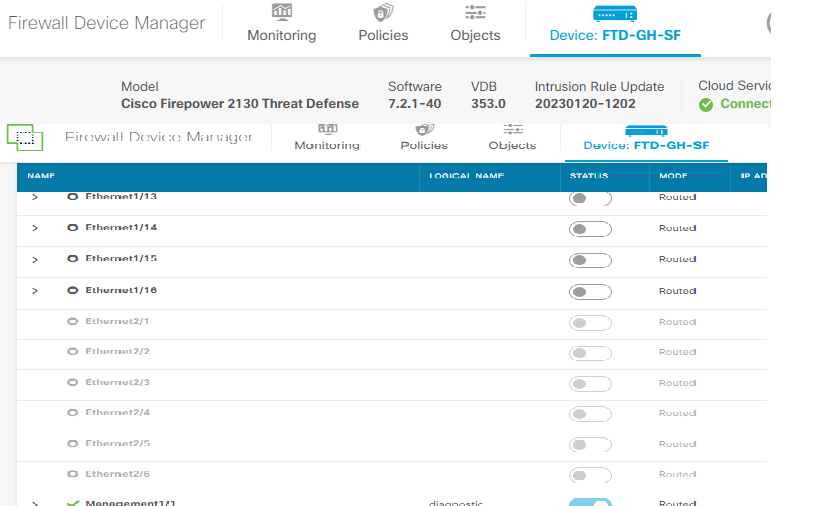819x506 pixels.
Task: Click the software version 7.2.1-40
Action: click(x=415, y=104)
